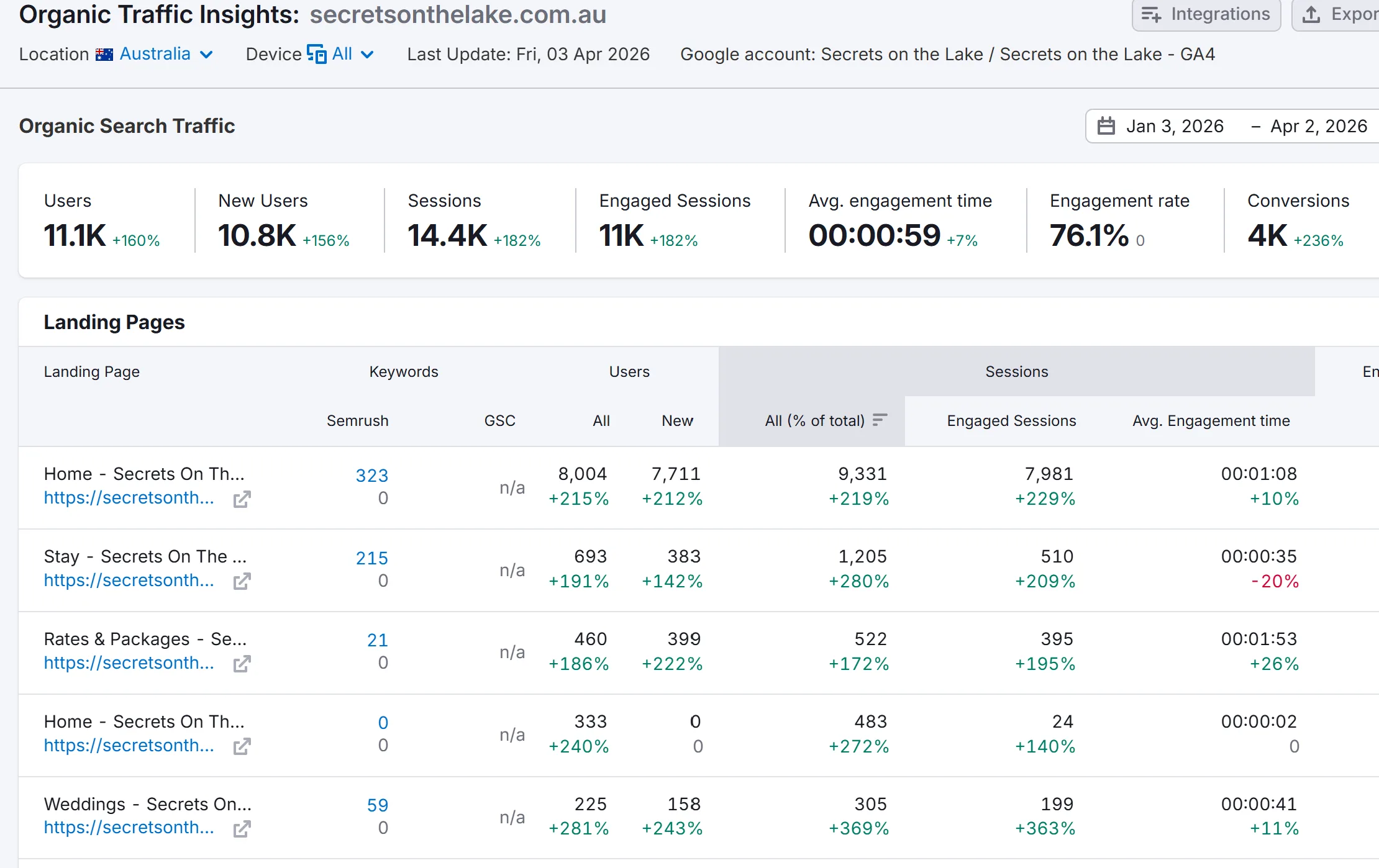Click the Weddings - Secrets On title
Viewport: 1379px width, 868px height.
[148, 805]
